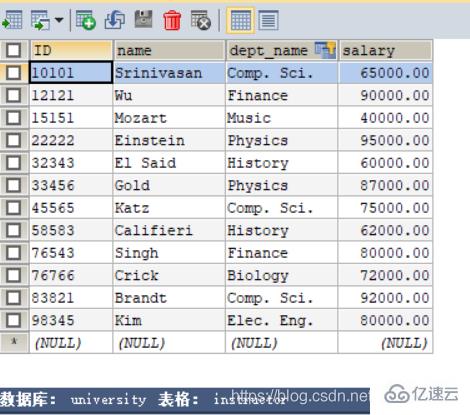
Task: Select the salary cell 75000.00
Action: pyautogui.click(x=385, y=208)
